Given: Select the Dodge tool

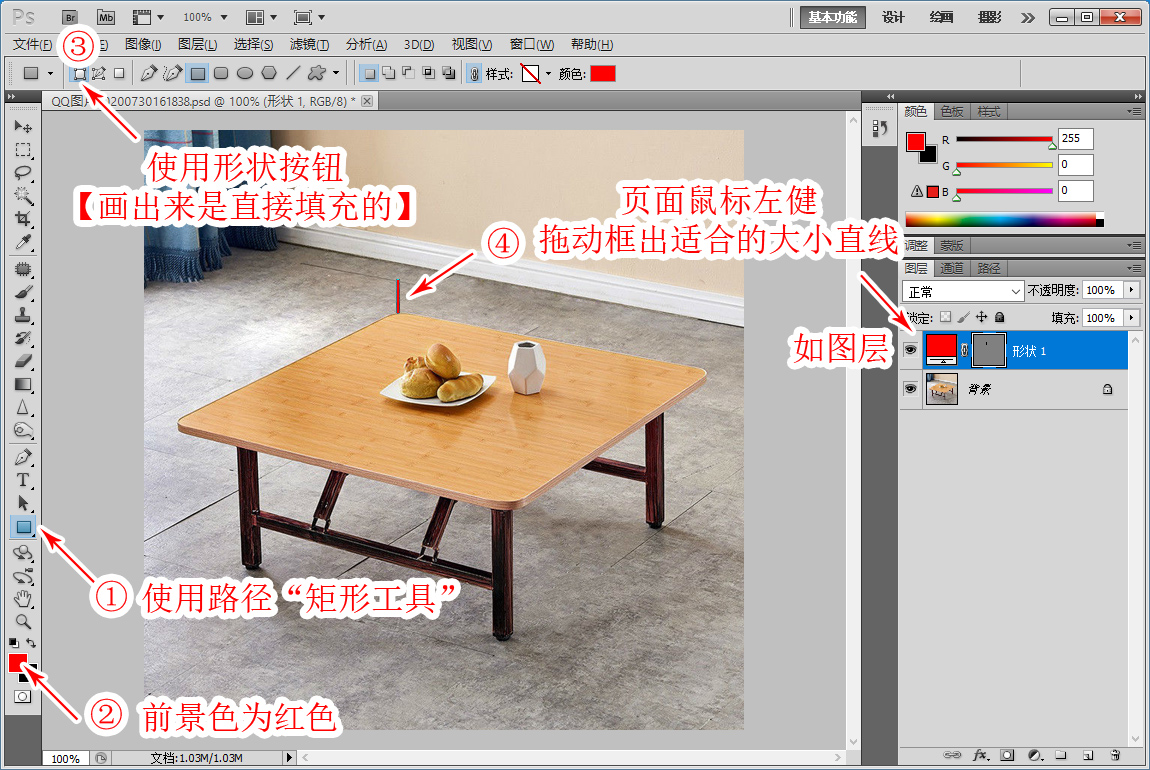Looking at the screenshot, I should click(23, 430).
